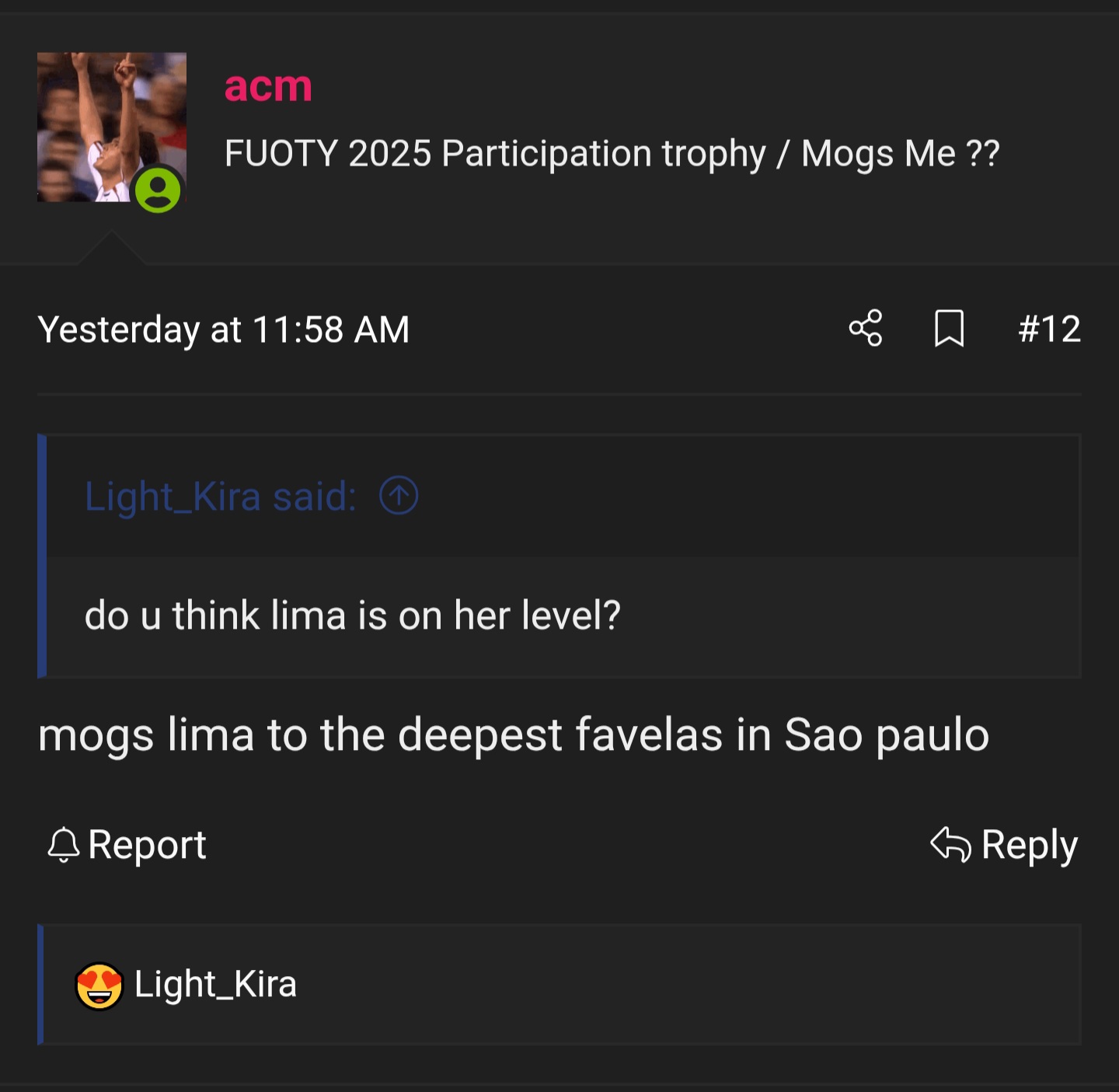The height and width of the screenshot is (1092, 1119).
Task: Click the FUOTY 2025 Participation trophy title
Action: (612, 153)
